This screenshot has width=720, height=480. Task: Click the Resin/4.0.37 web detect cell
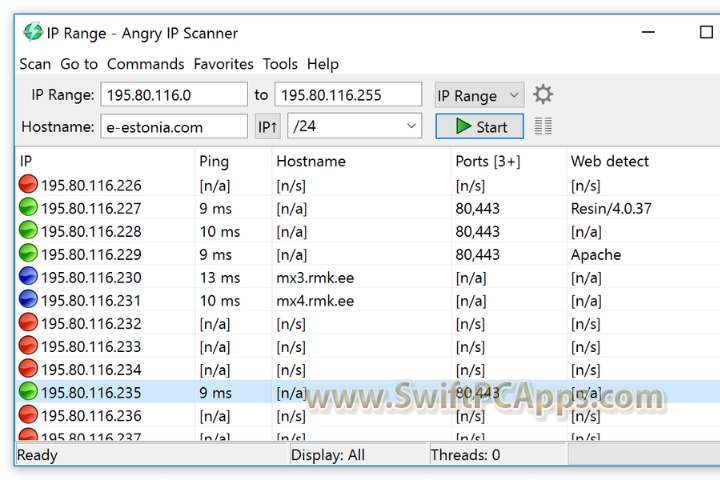coord(611,209)
